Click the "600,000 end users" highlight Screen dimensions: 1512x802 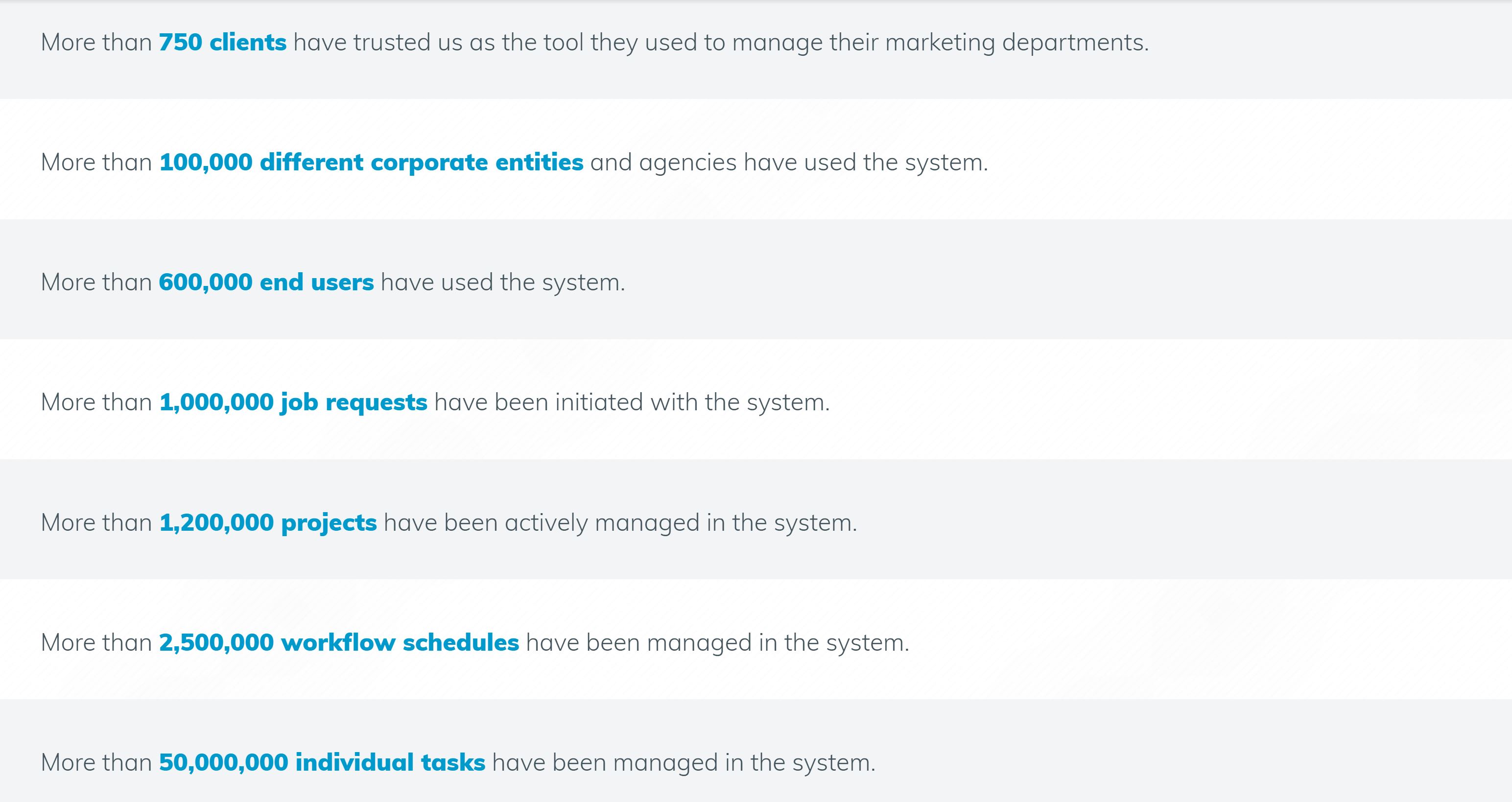point(266,283)
